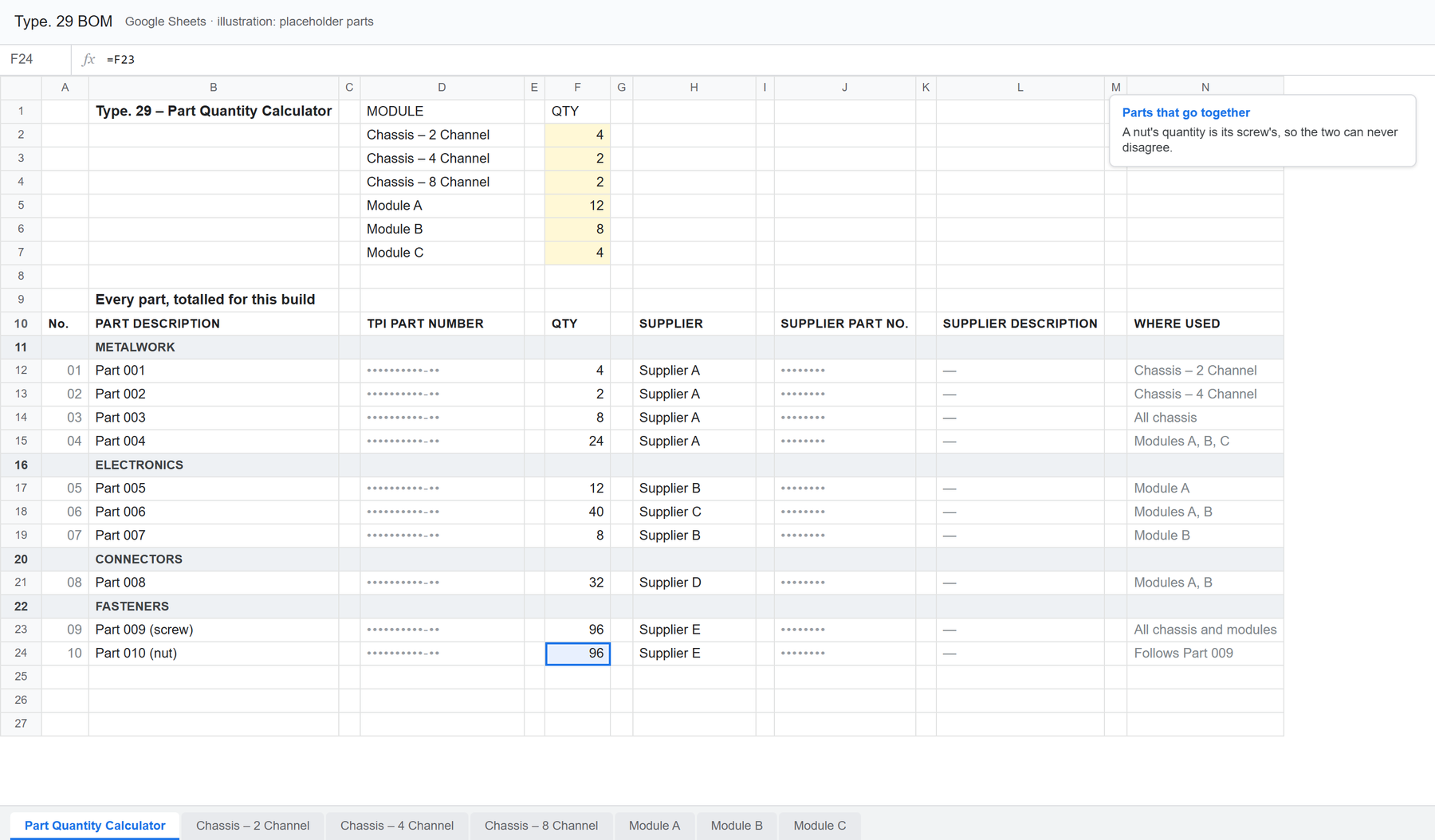Select the Part Quantity Calculator tab

pyautogui.click(x=95, y=826)
